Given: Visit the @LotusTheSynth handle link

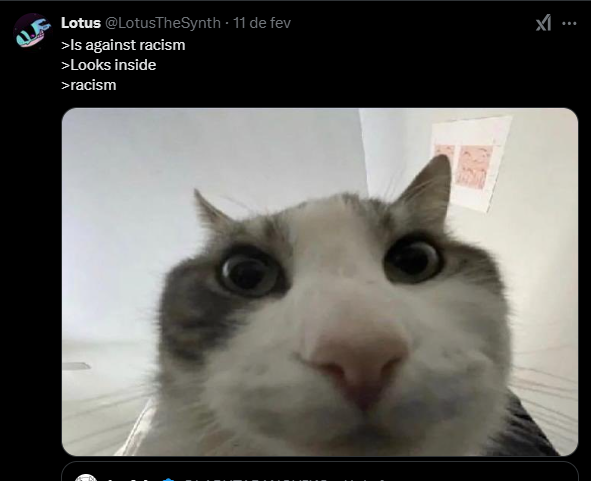Looking at the screenshot, I should tap(162, 23).
